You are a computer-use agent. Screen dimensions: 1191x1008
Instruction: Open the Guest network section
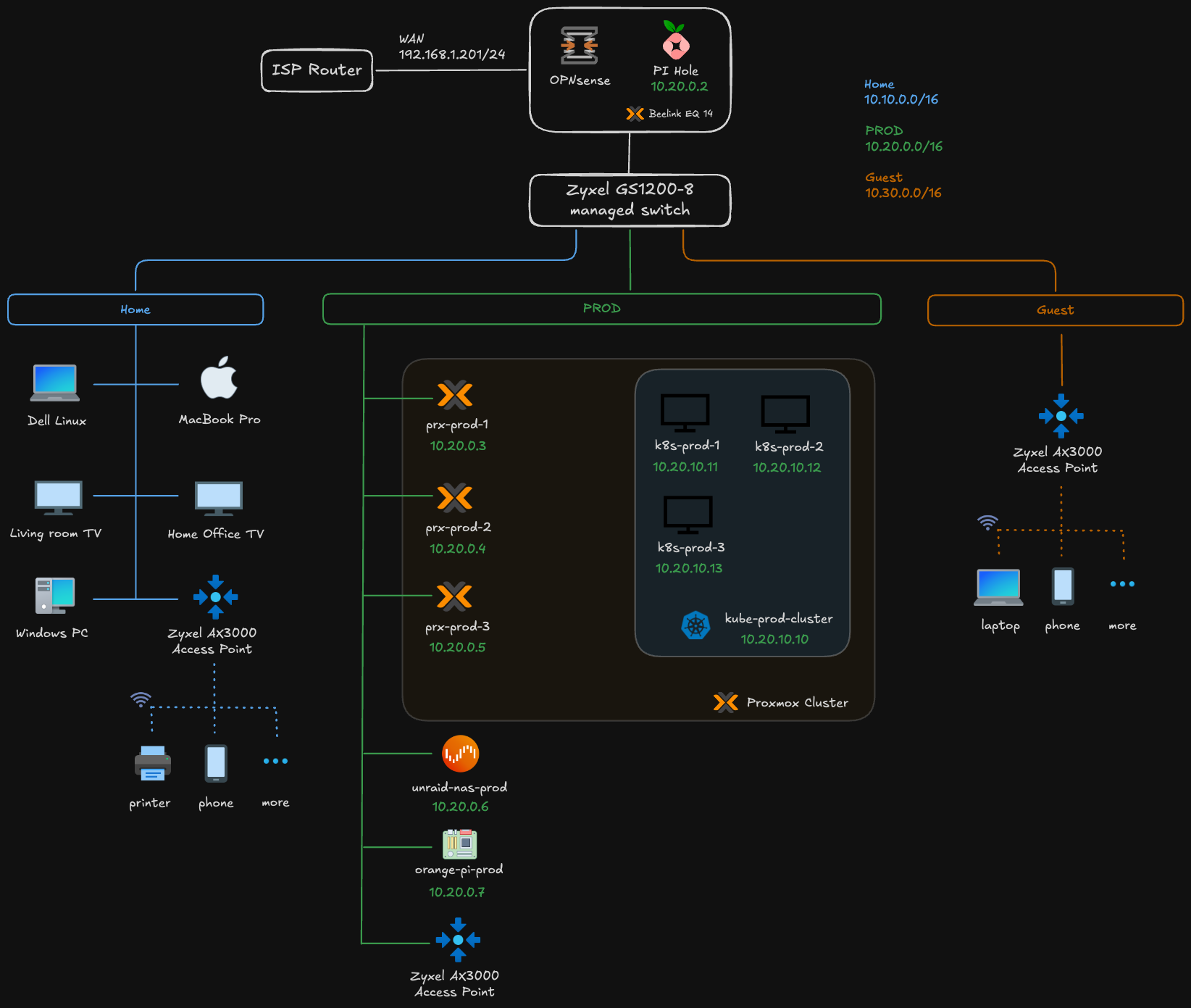point(1055,309)
